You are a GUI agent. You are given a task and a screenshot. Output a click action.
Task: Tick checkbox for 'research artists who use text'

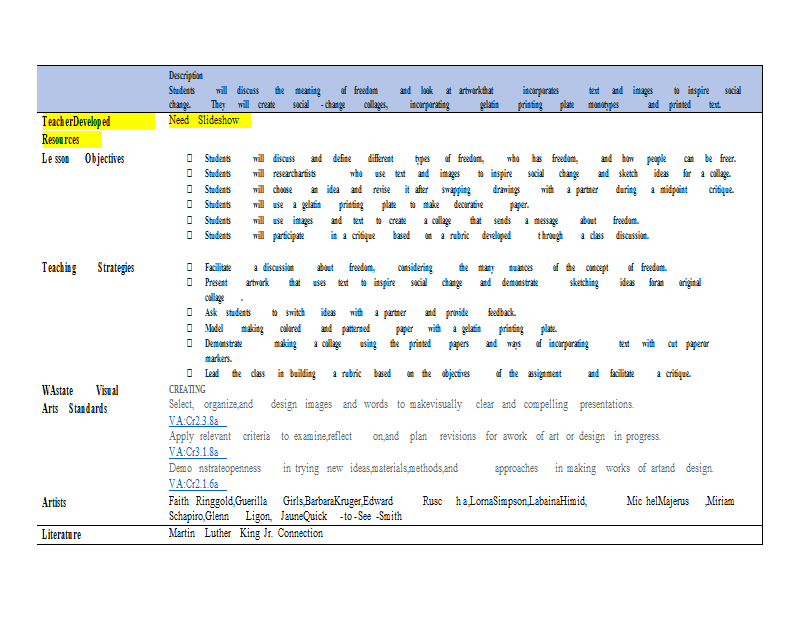[189, 173]
